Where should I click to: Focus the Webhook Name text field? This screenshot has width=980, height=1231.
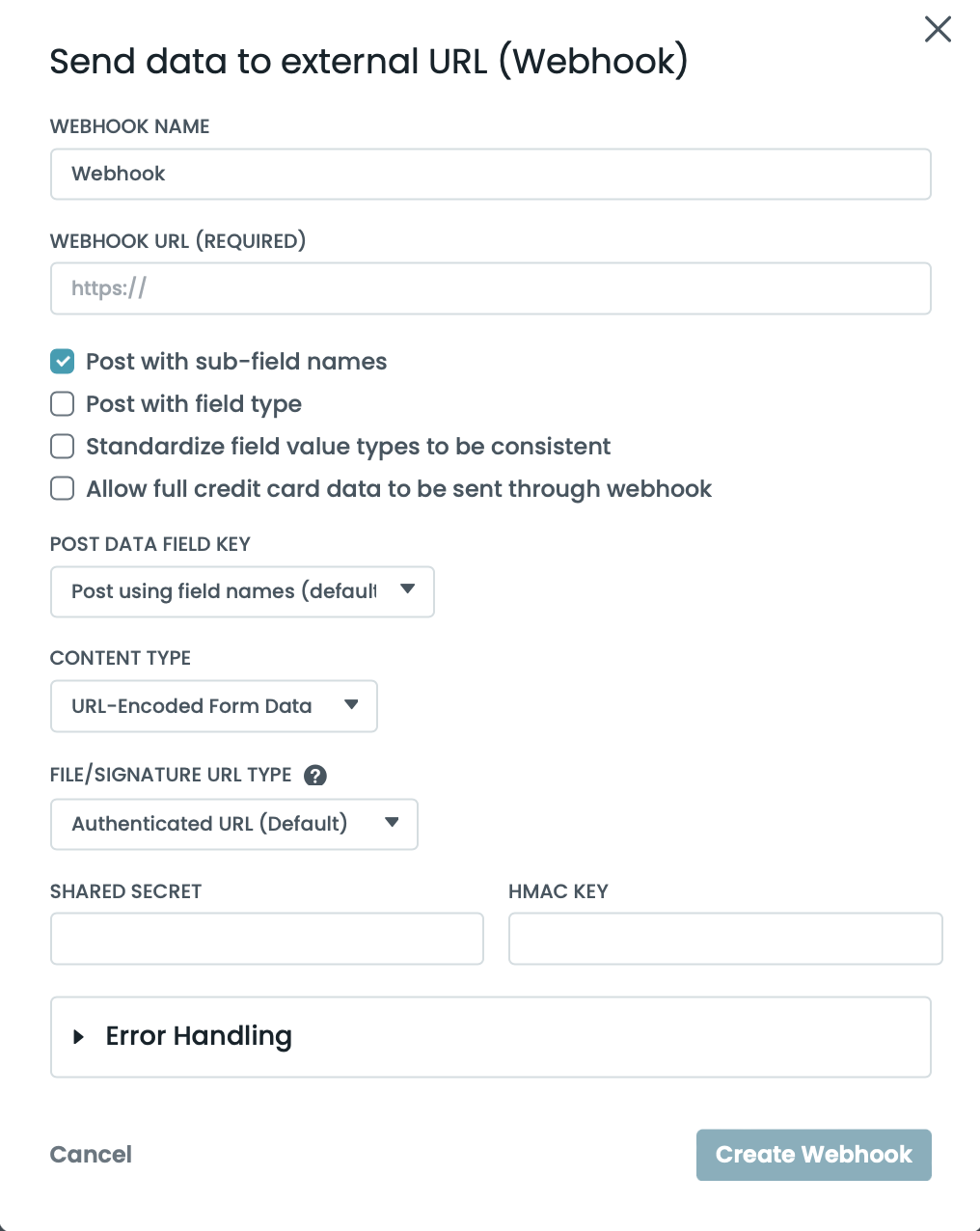[x=490, y=175]
